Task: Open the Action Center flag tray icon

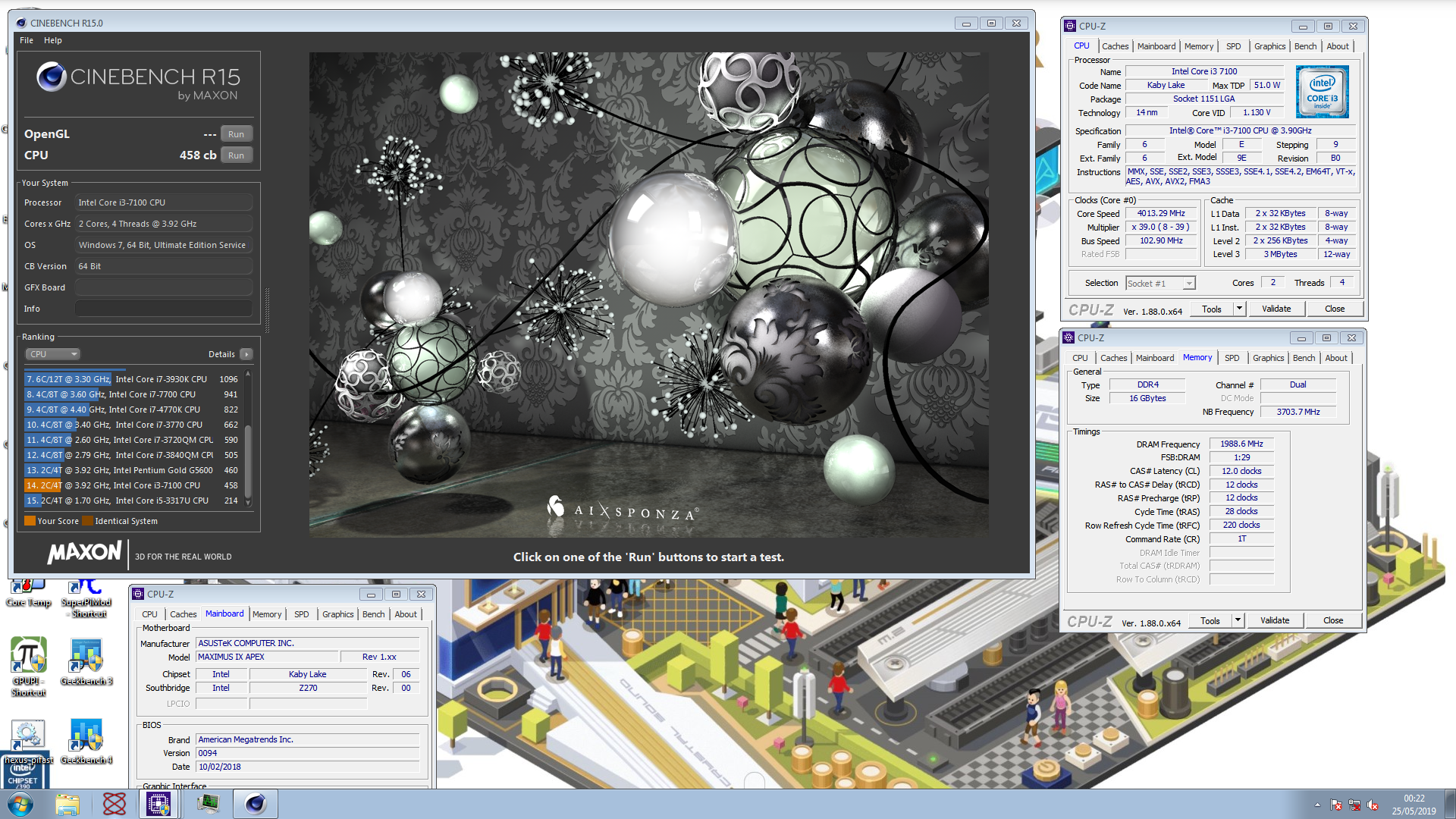Action: pyautogui.click(x=1336, y=805)
